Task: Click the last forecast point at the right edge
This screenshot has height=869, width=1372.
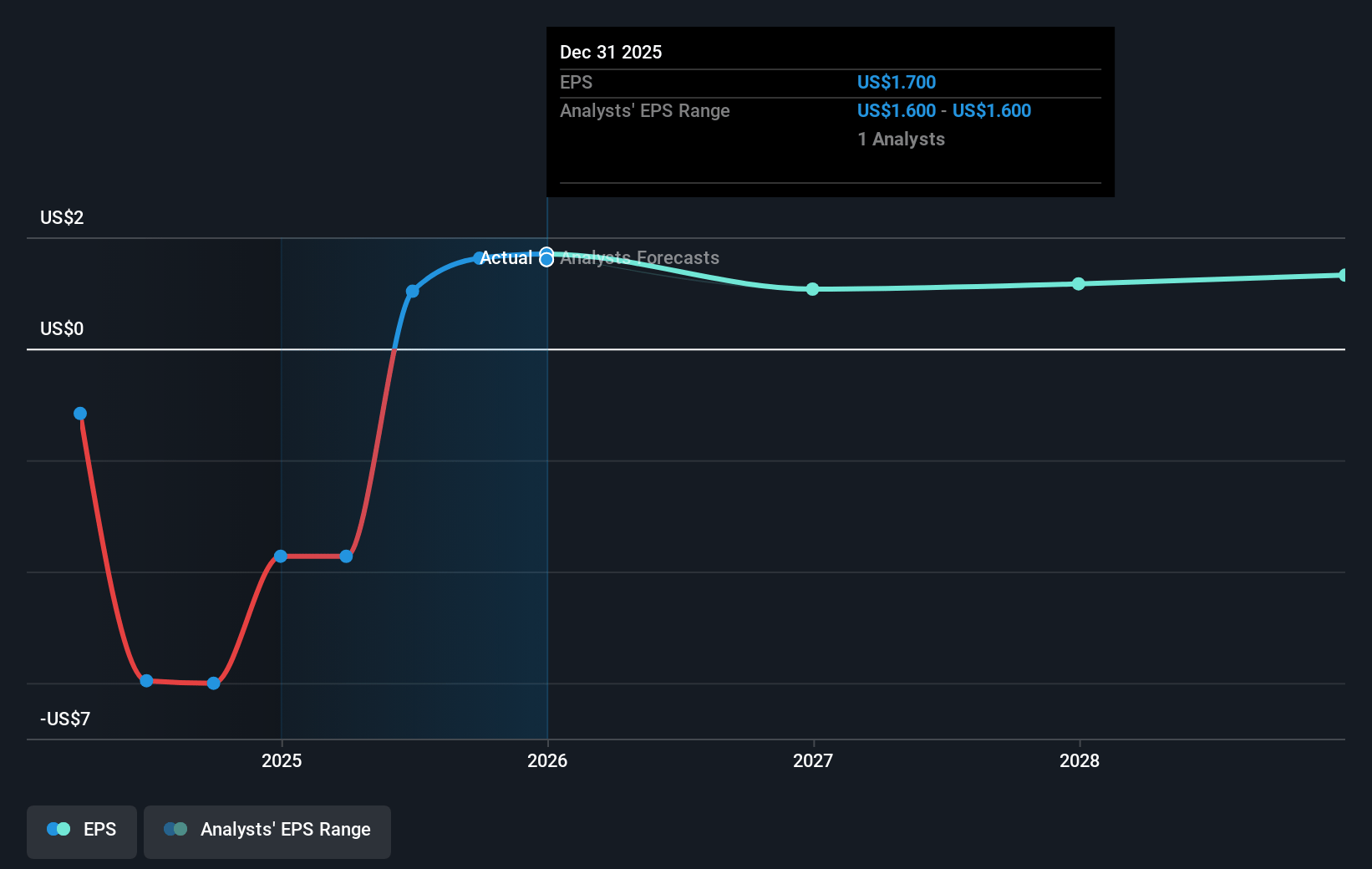Action: click(1342, 276)
